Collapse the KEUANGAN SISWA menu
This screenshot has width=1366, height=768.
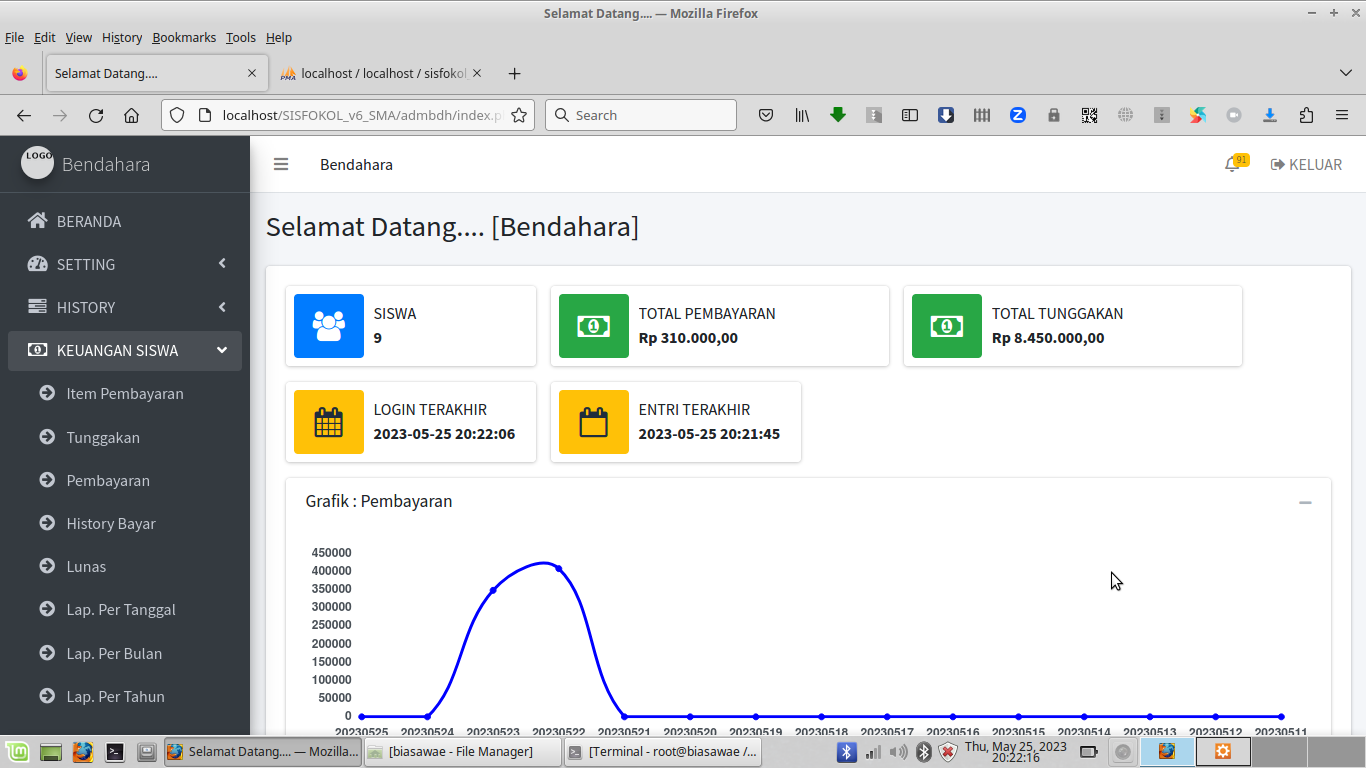tap(125, 350)
